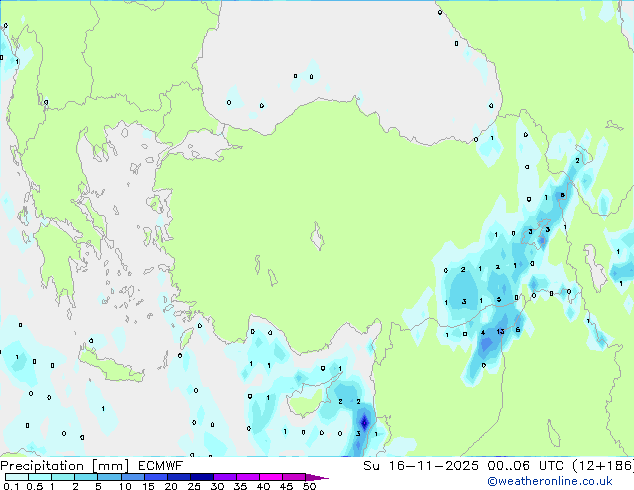Click the 0.5–1 mm legend swatch

pyautogui.click(x=40, y=477)
